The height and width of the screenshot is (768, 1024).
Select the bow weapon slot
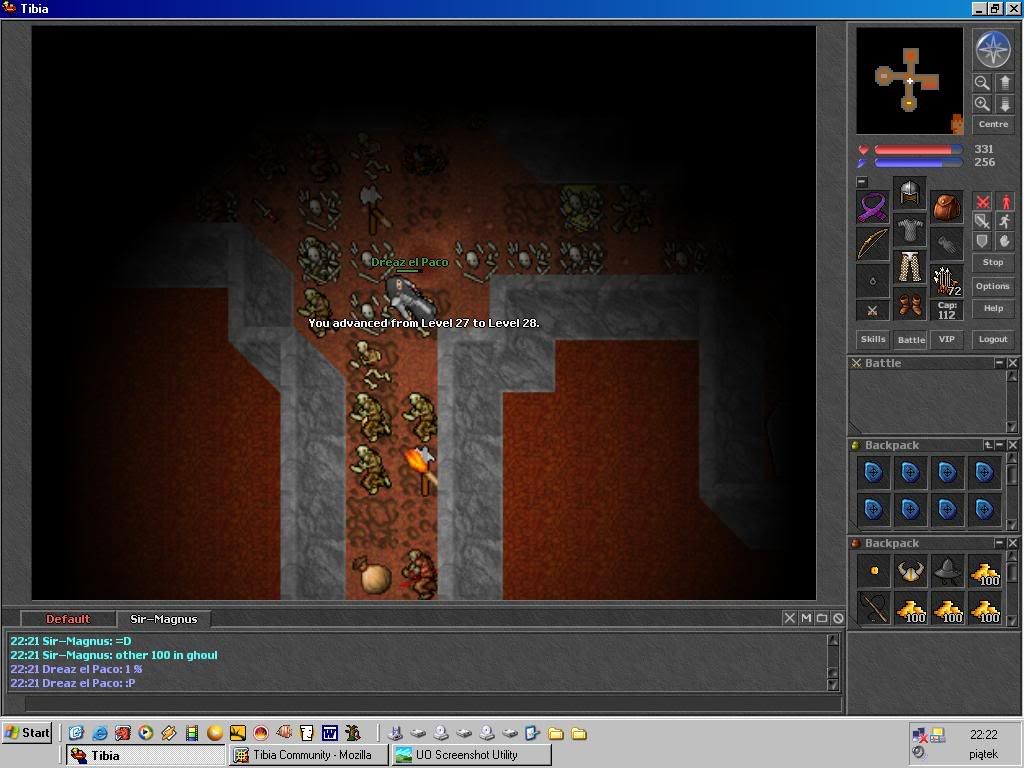(872, 244)
